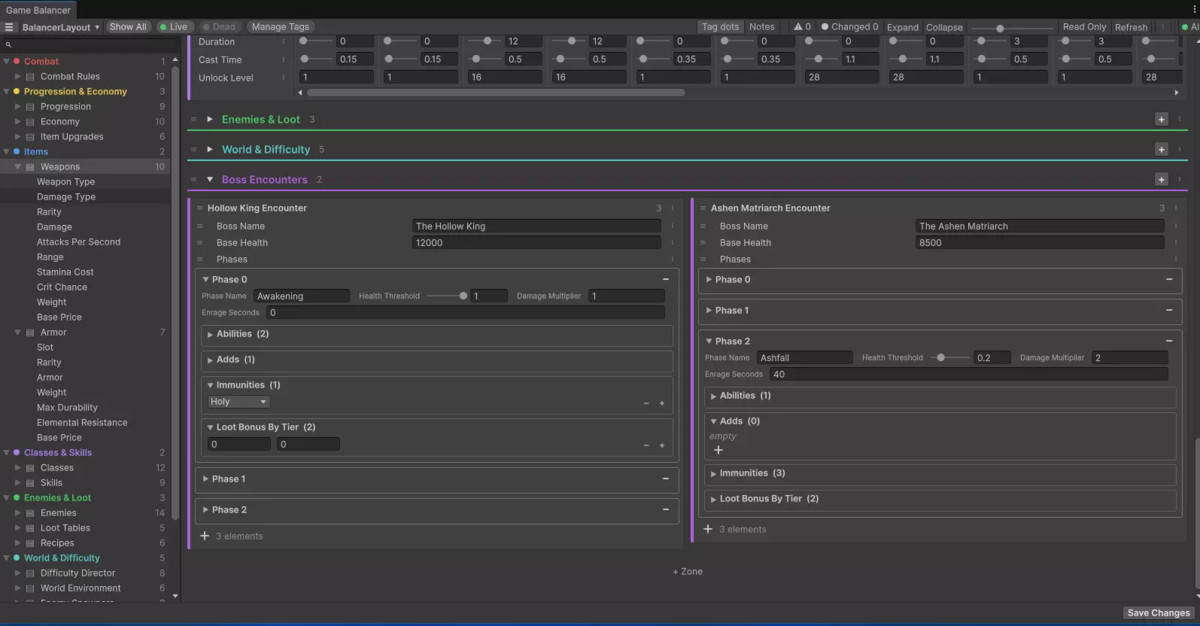This screenshot has width=1200, height=626.
Task: Toggle the Dead filter
Action: [x=219, y=27]
